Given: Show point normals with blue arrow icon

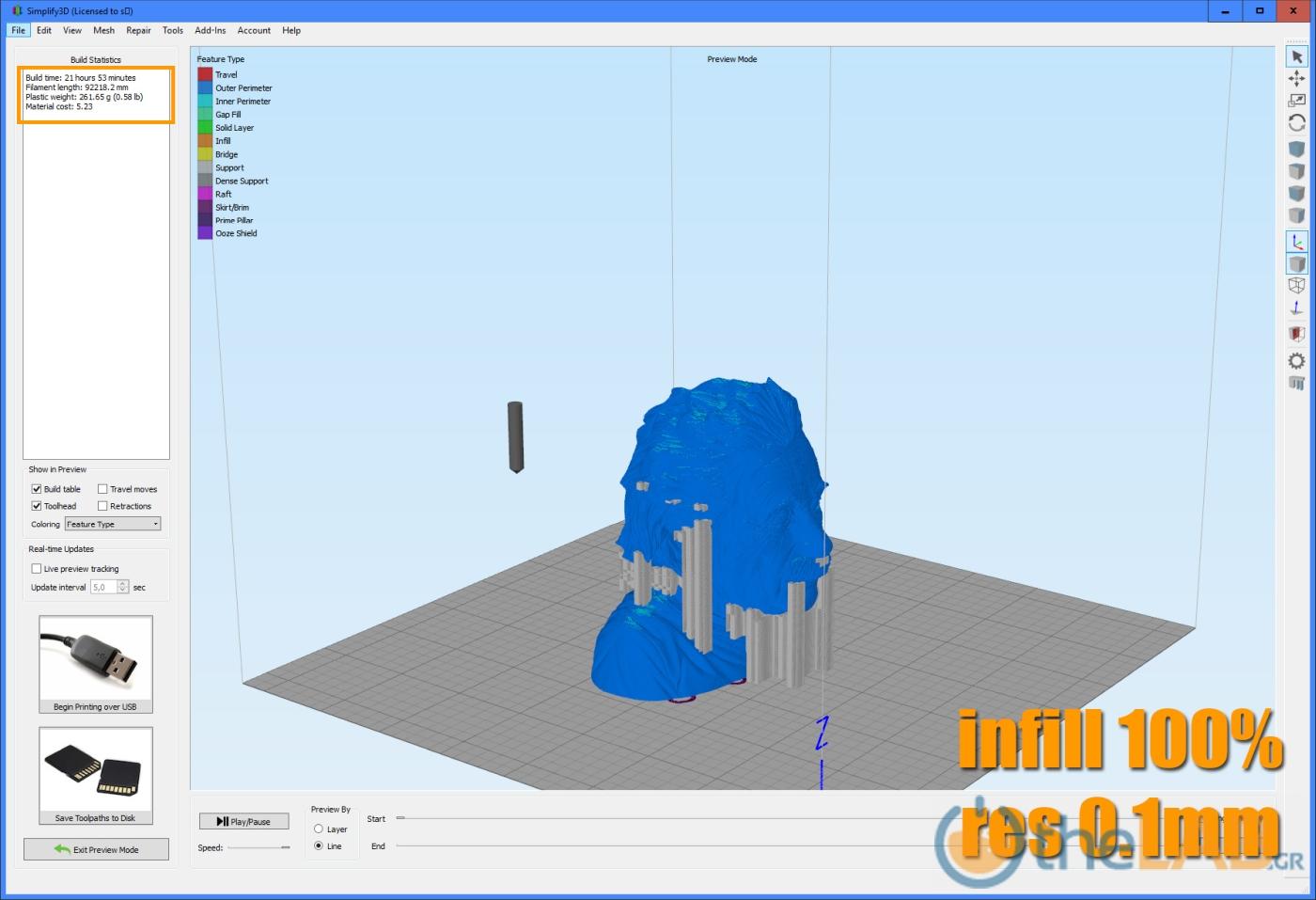Looking at the screenshot, I should (x=1296, y=308).
